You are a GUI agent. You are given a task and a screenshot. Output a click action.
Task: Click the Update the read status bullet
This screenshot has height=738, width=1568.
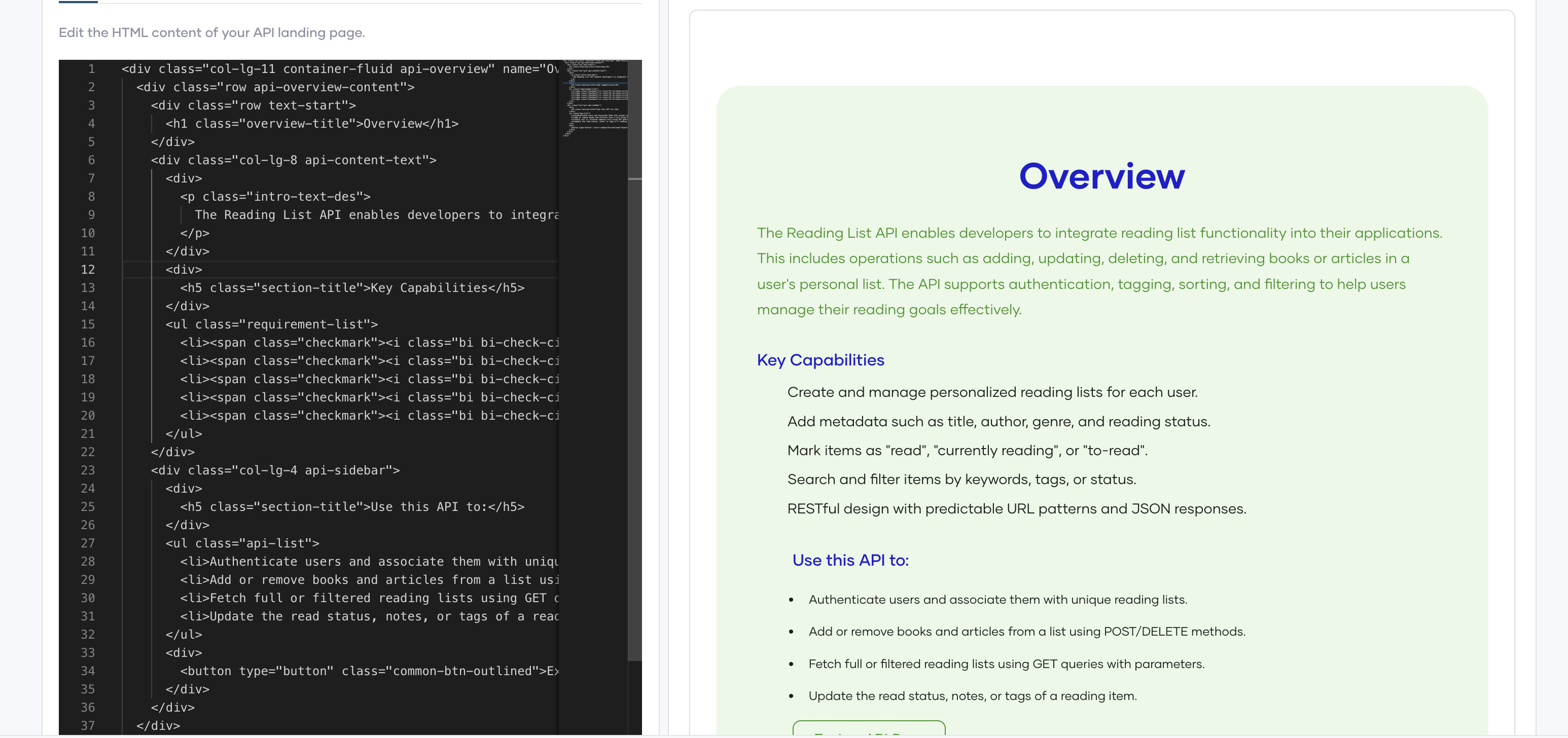coord(972,695)
